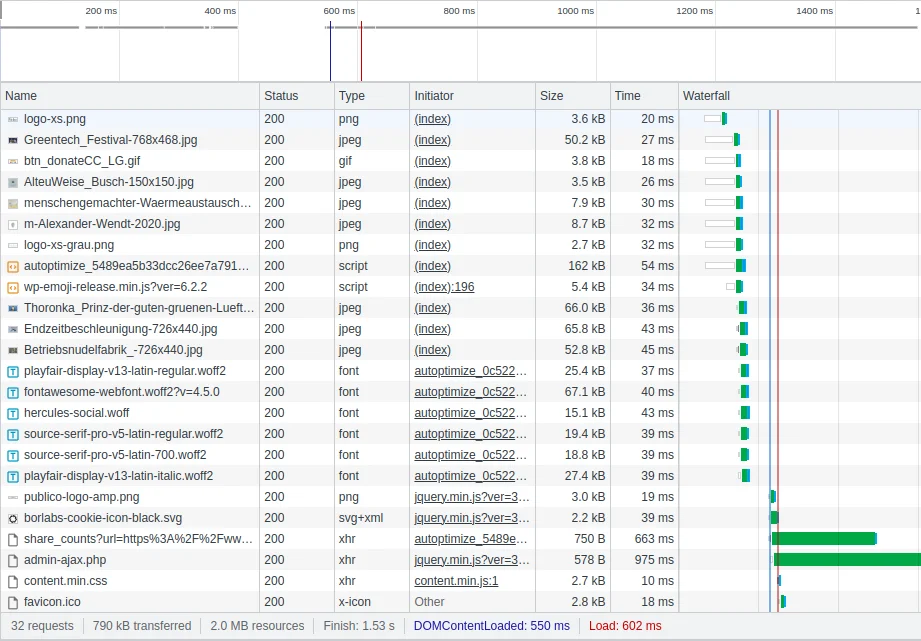921x641 pixels.
Task: Open (index) initiator link for Greentech_Festival row
Action: [432, 140]
